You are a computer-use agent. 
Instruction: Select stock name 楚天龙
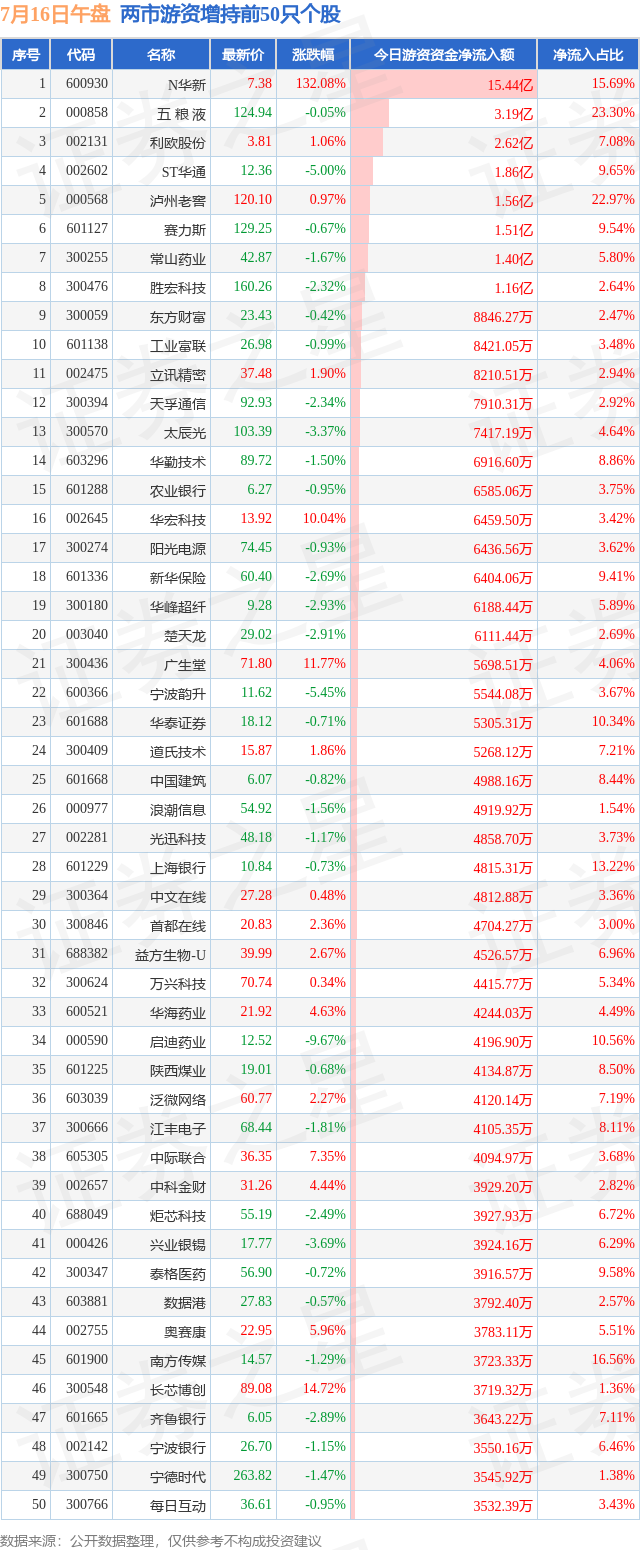pyautogui.click(x=185, y=635)
